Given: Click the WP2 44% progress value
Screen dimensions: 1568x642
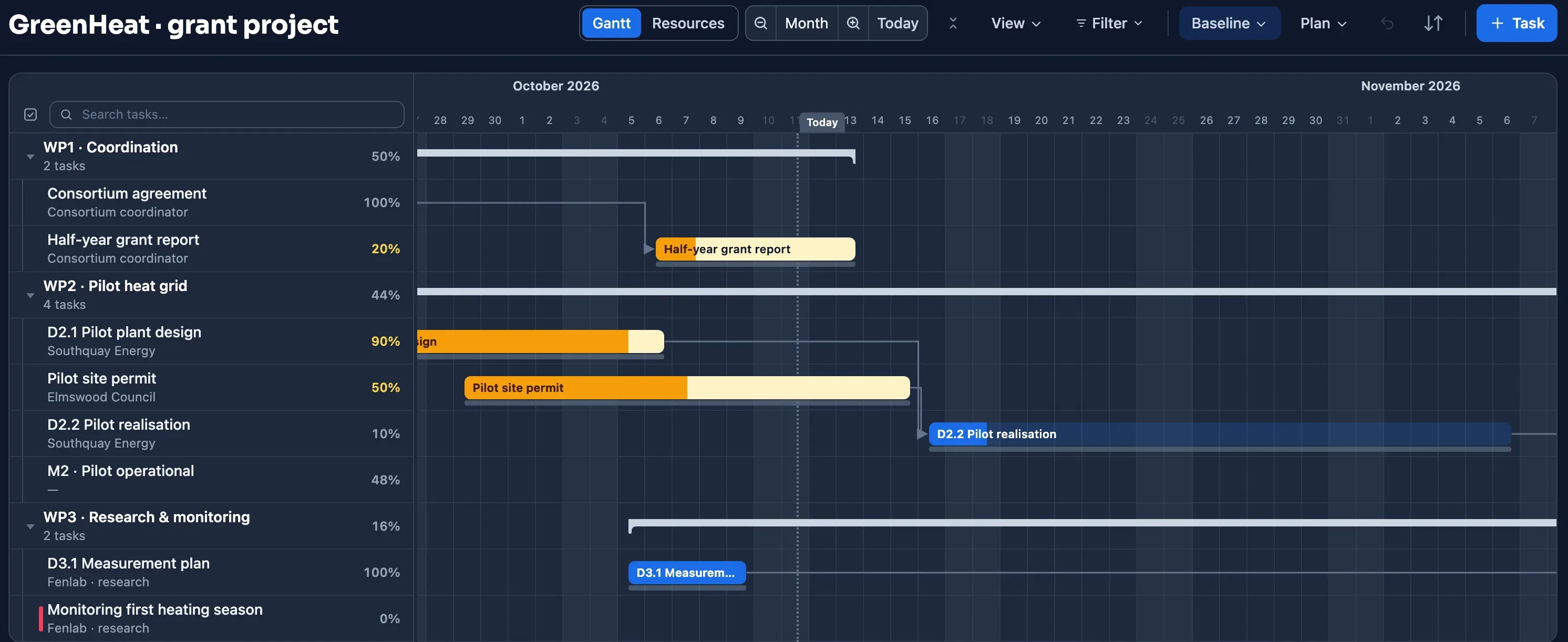Looking at the screenshot, I should pos(385,295).
